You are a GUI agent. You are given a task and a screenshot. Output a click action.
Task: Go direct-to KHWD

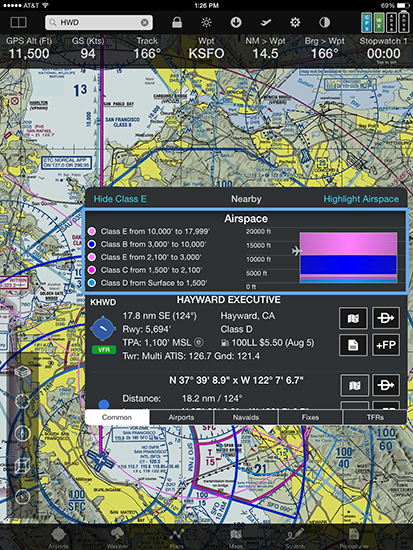(386, 318)
